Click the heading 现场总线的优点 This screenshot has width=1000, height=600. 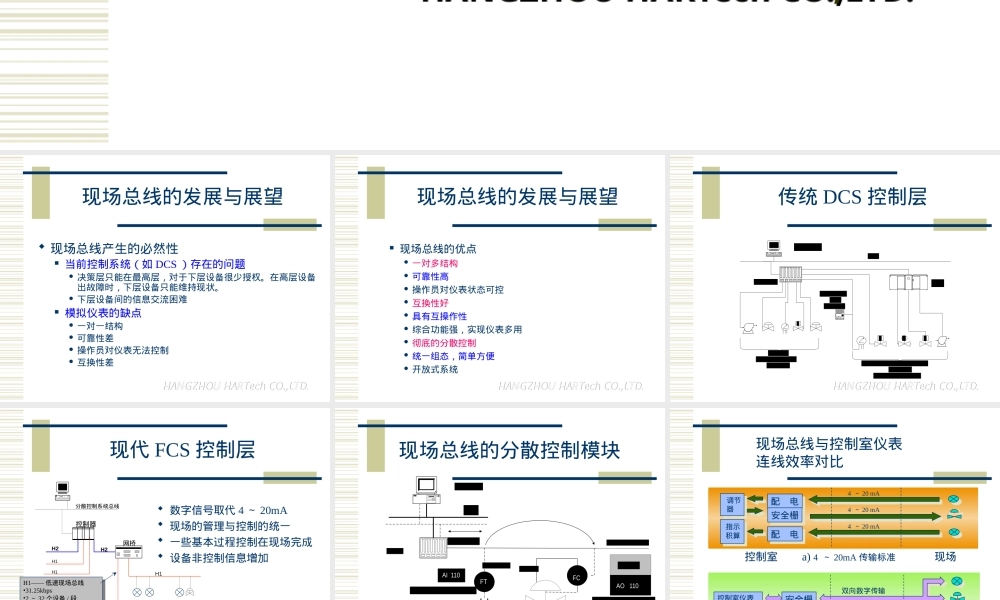438,249
